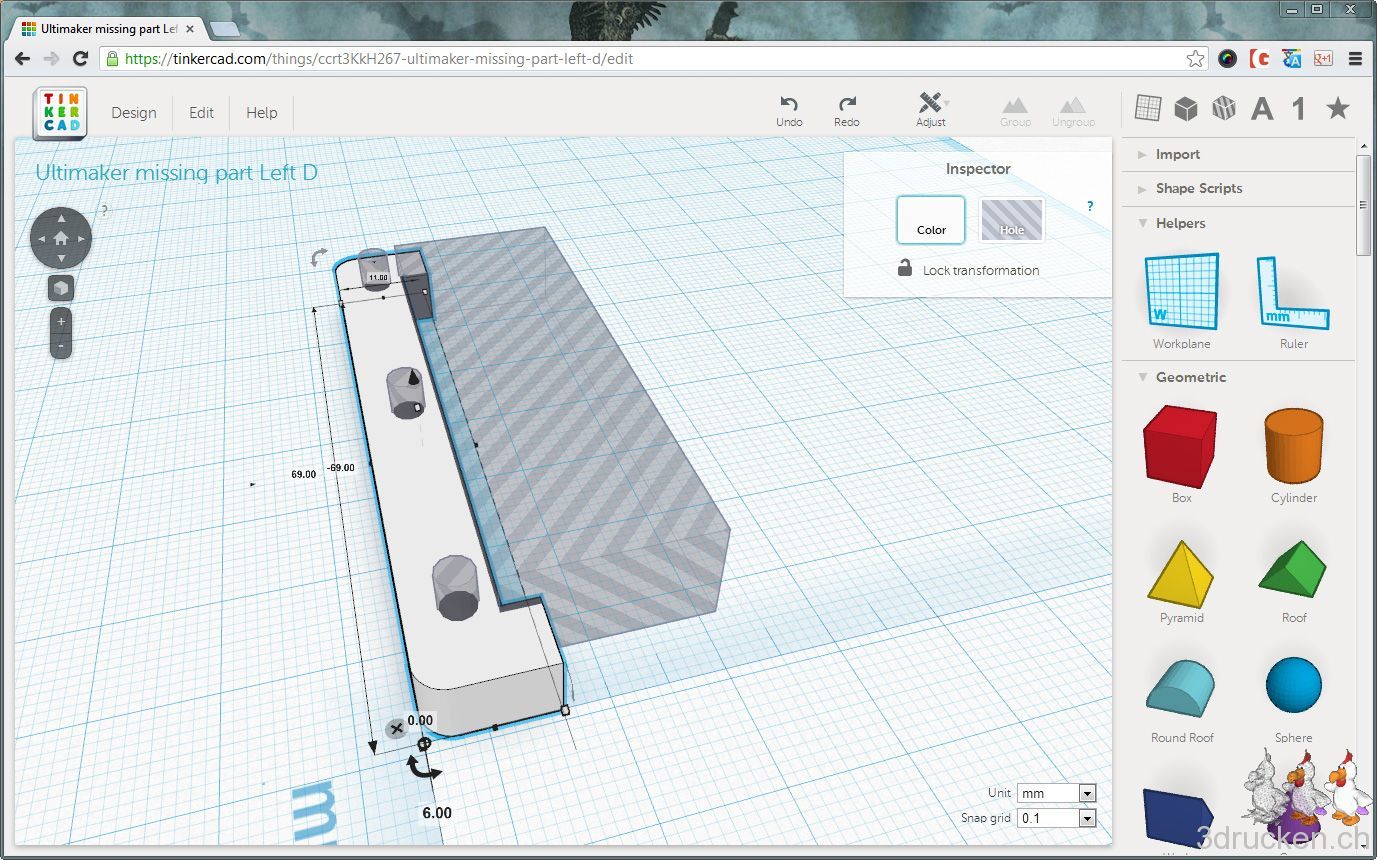Open the Edit menu
Viewport: 1377px width, 860px height.
click(x=202, y=113)
